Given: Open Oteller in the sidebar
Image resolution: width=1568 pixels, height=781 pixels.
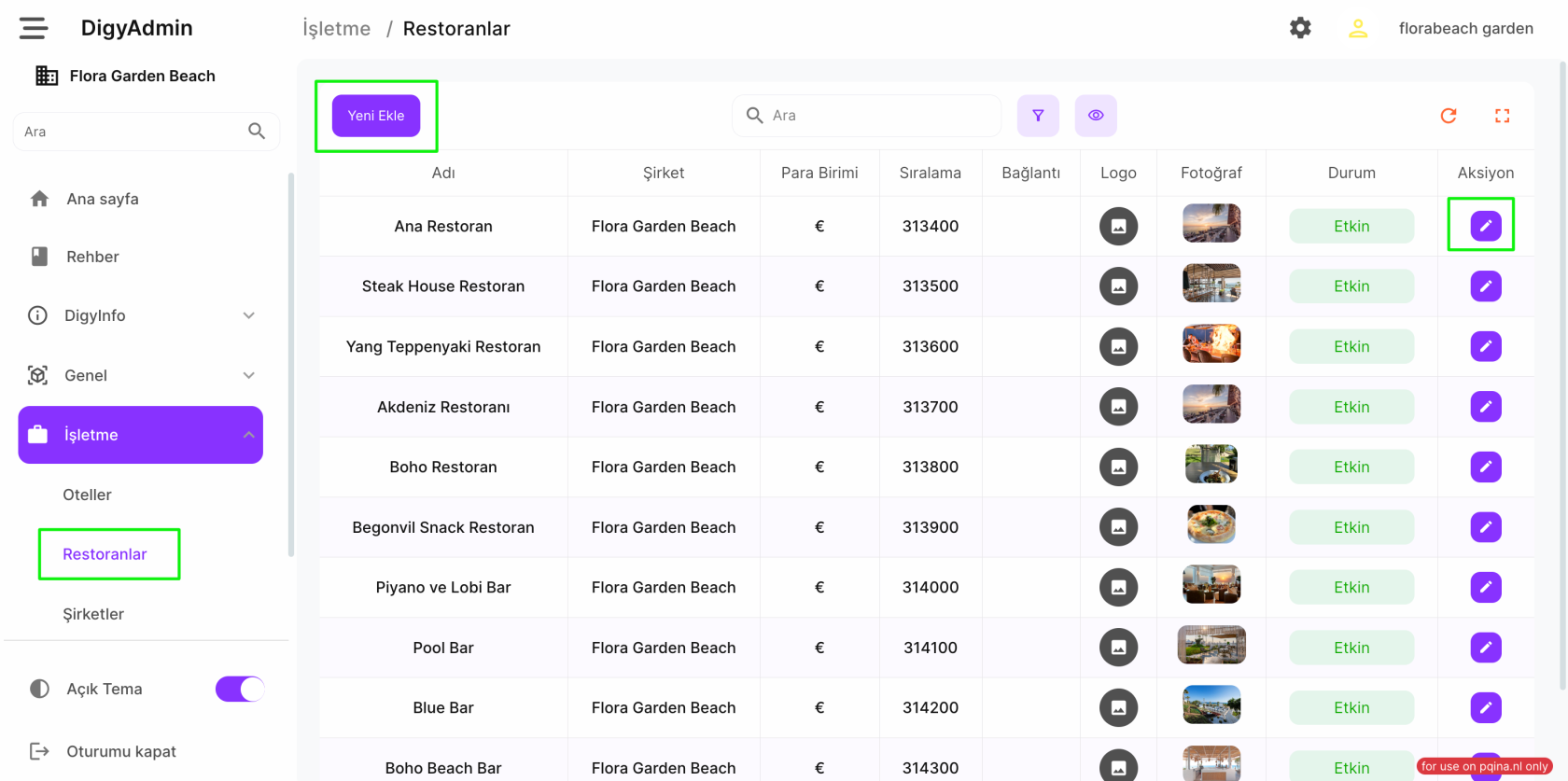Looking at the screenshot, I should [x=87, y=495].
